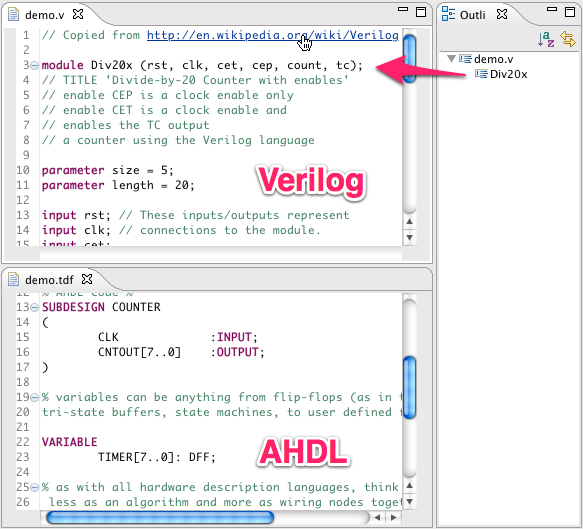The width and height of the screenshot is (583, 529).
Task: Click comment 'a counter using the Verilog language'
Action: tap(178, 140)
